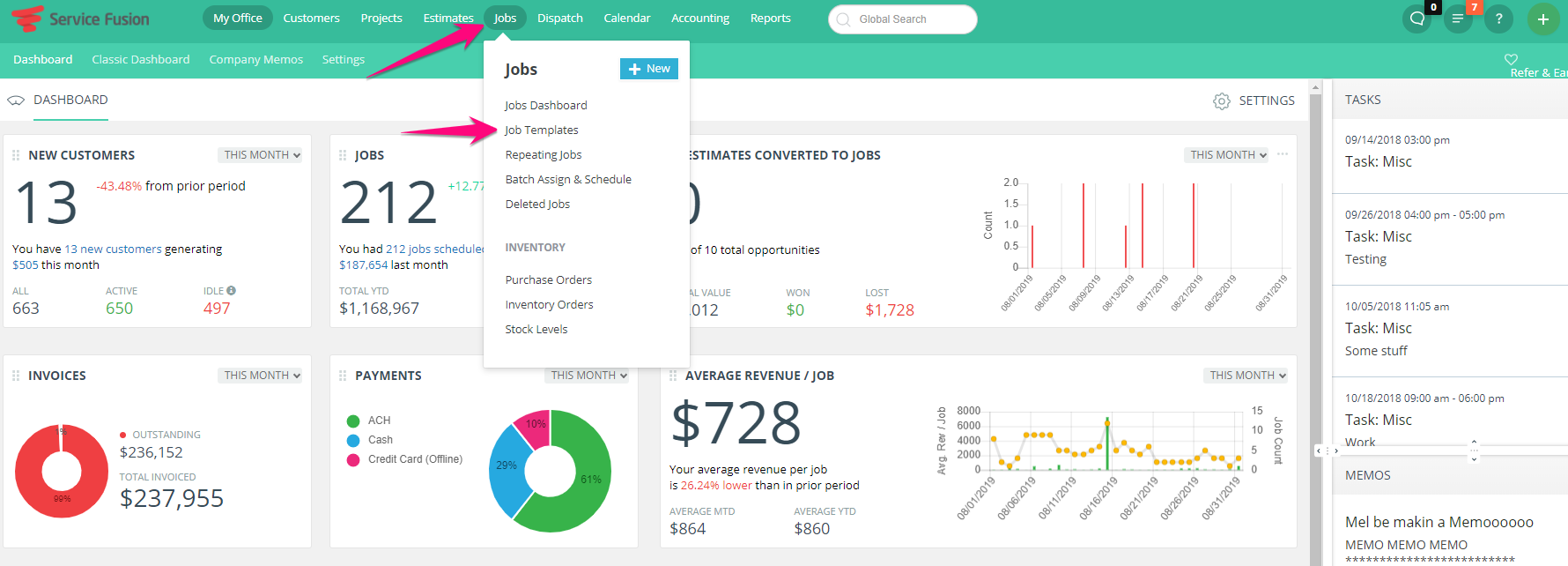Click the Refer & Earn heart icon
1568x566 pixels.
tap(1511, 59)
